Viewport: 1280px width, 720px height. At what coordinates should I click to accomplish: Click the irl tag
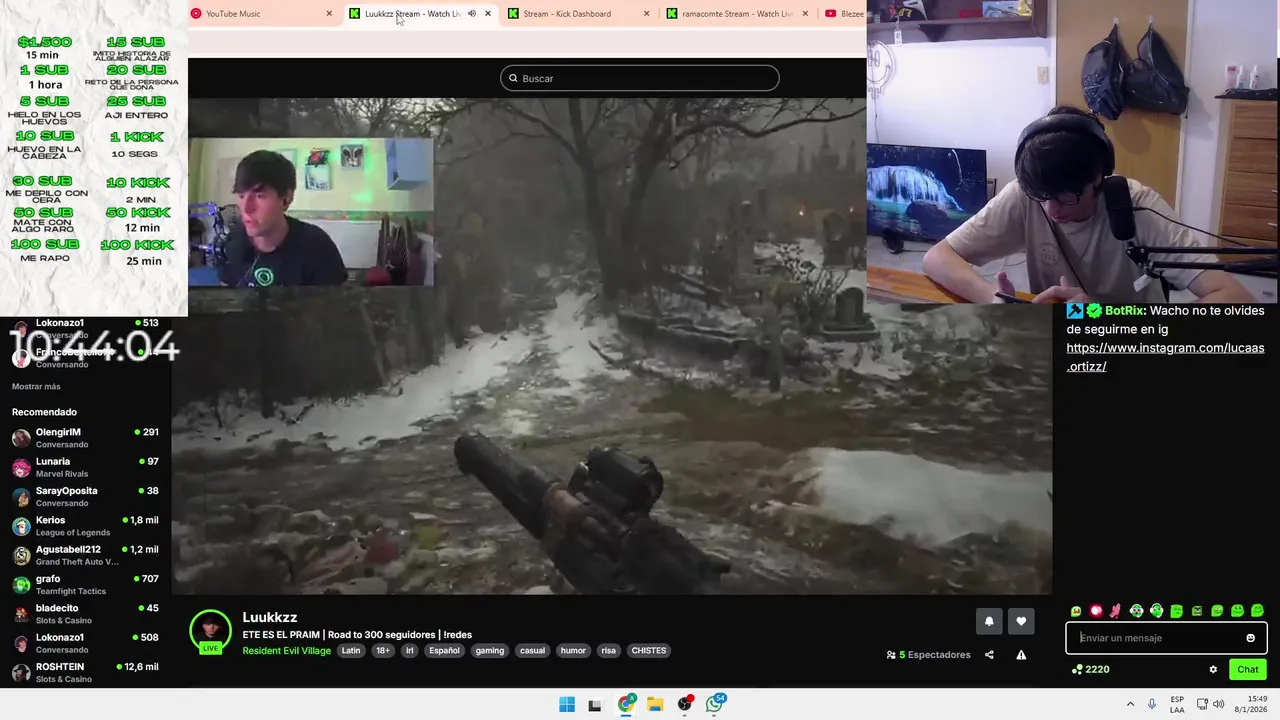[x=409, y=650]
